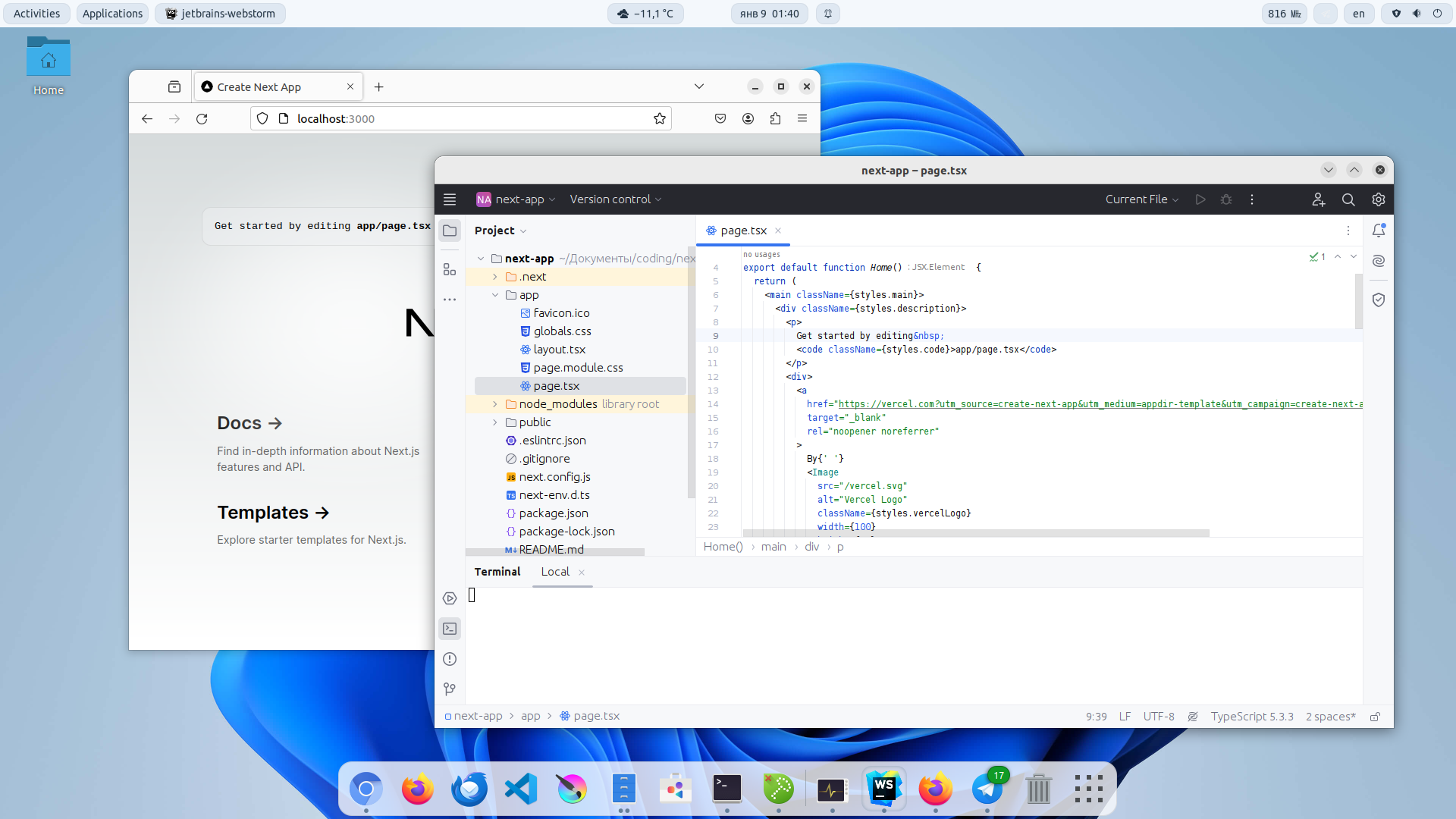Click the Firefox address bar

click(463, 119)
